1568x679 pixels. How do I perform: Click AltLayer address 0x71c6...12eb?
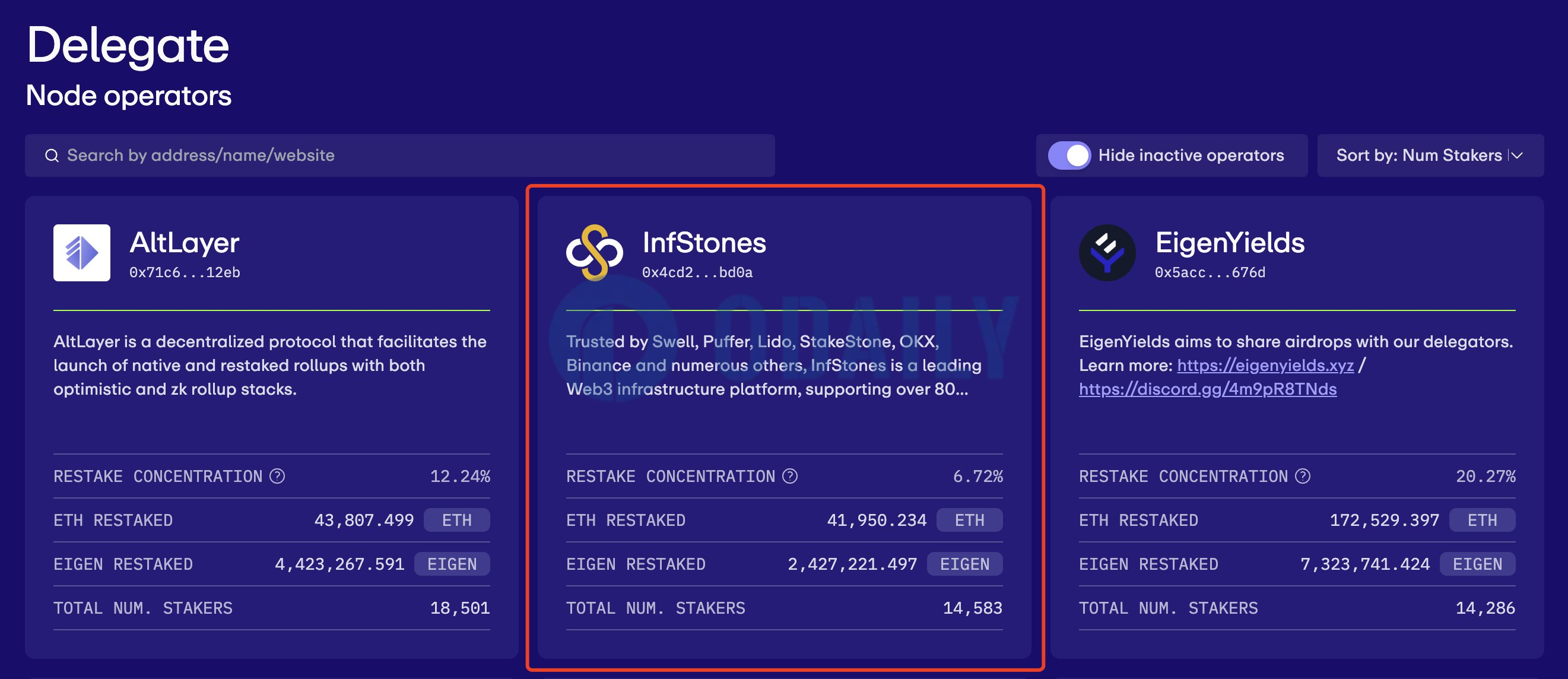tap(185, 273)
